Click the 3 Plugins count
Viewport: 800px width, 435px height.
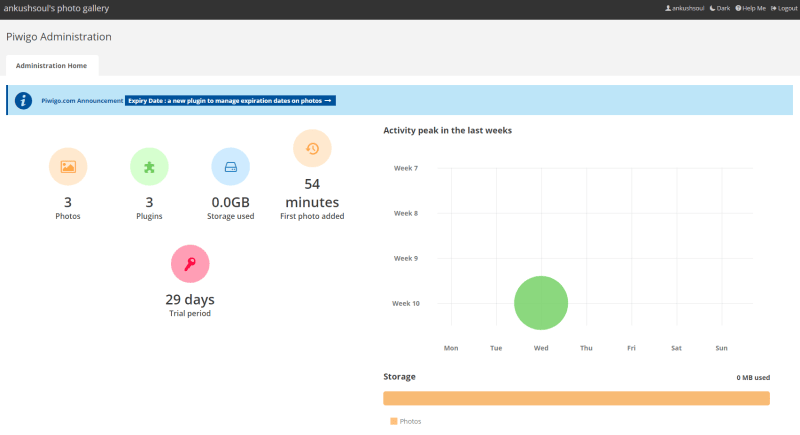pos(149,202)
